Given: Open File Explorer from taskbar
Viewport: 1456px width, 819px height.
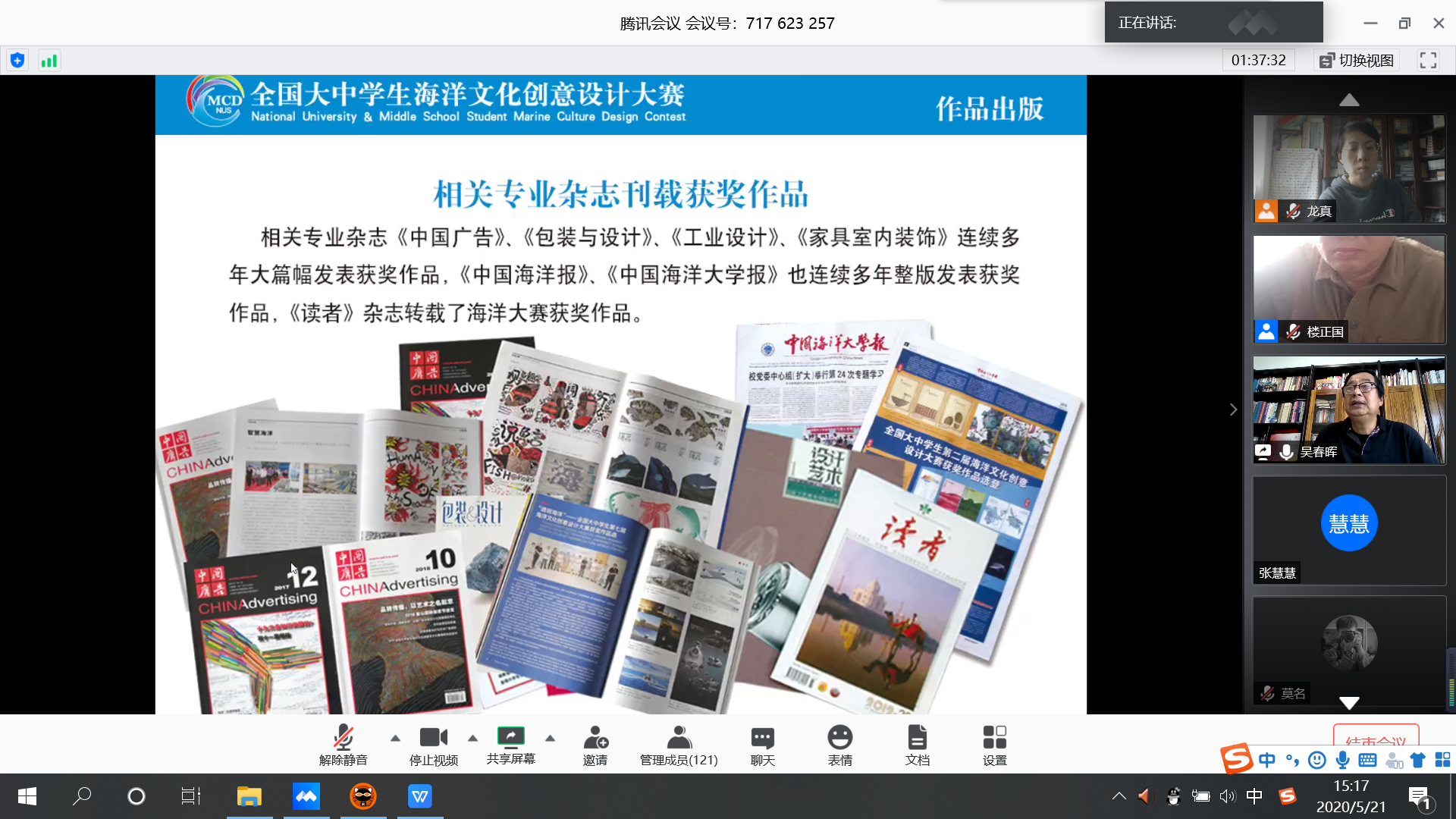Looking at the screenshot, I should click(249, 796).
